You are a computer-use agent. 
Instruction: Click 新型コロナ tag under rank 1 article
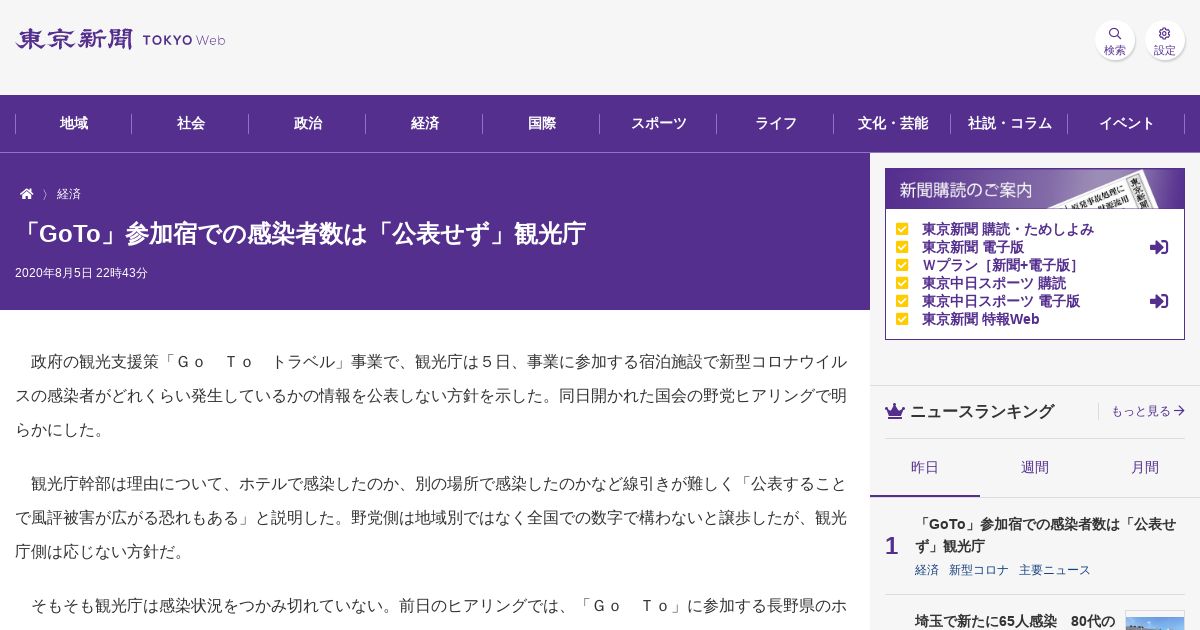tap(979, 570)
